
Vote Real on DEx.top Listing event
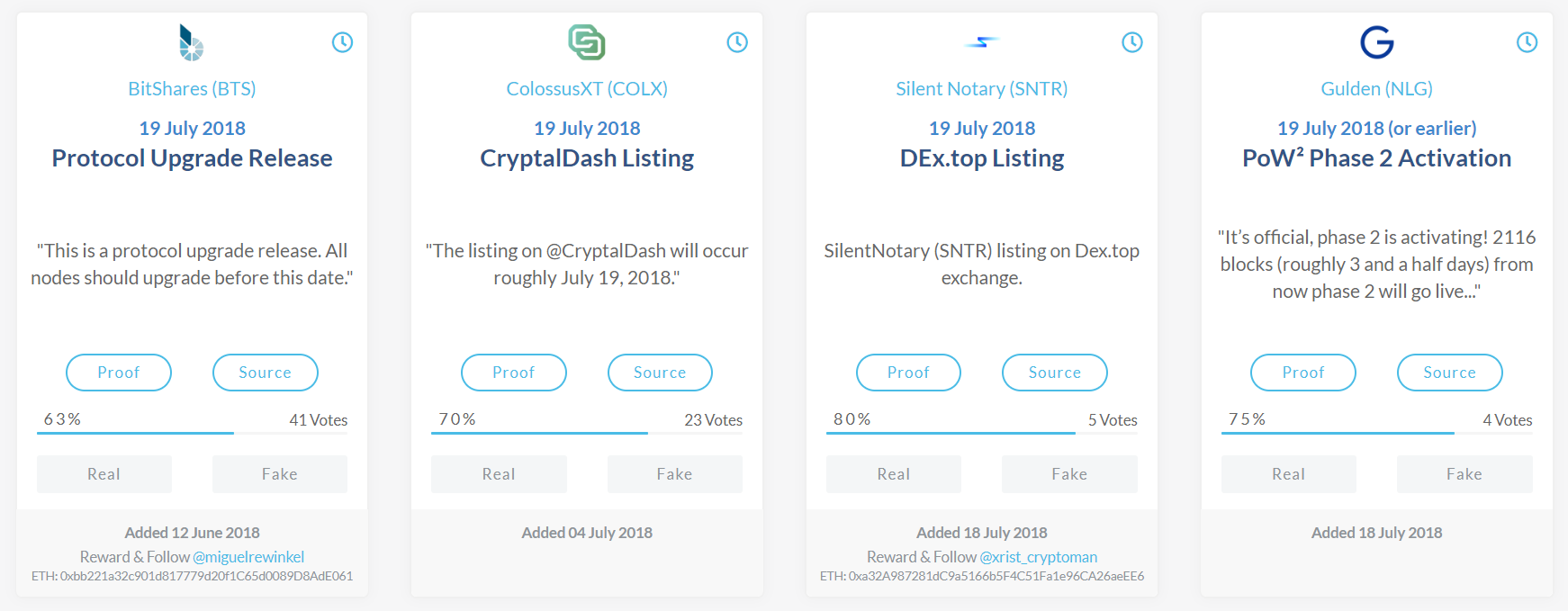click(893, 474)
